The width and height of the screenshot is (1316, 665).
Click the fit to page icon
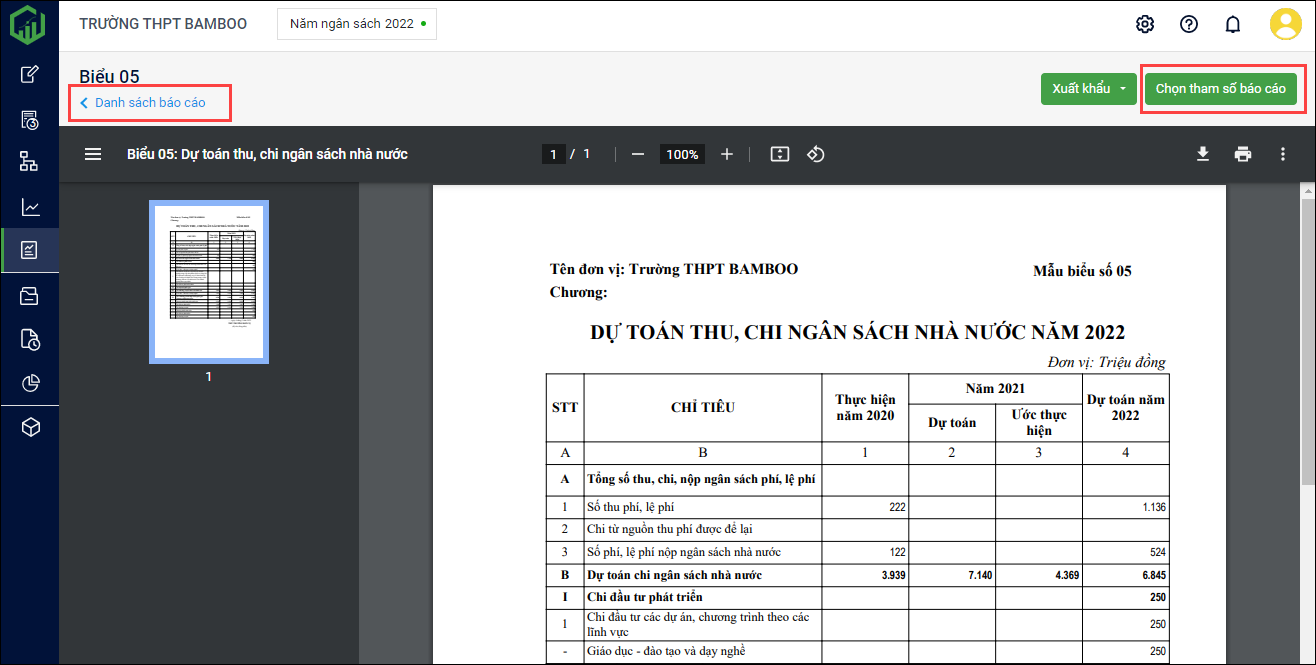pos(780,154)
